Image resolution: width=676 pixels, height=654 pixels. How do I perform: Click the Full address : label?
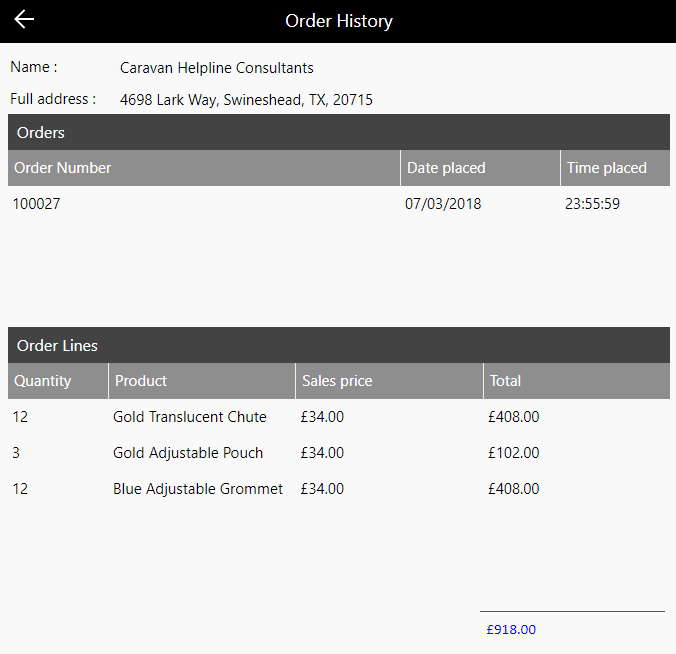tap(53, 99)
